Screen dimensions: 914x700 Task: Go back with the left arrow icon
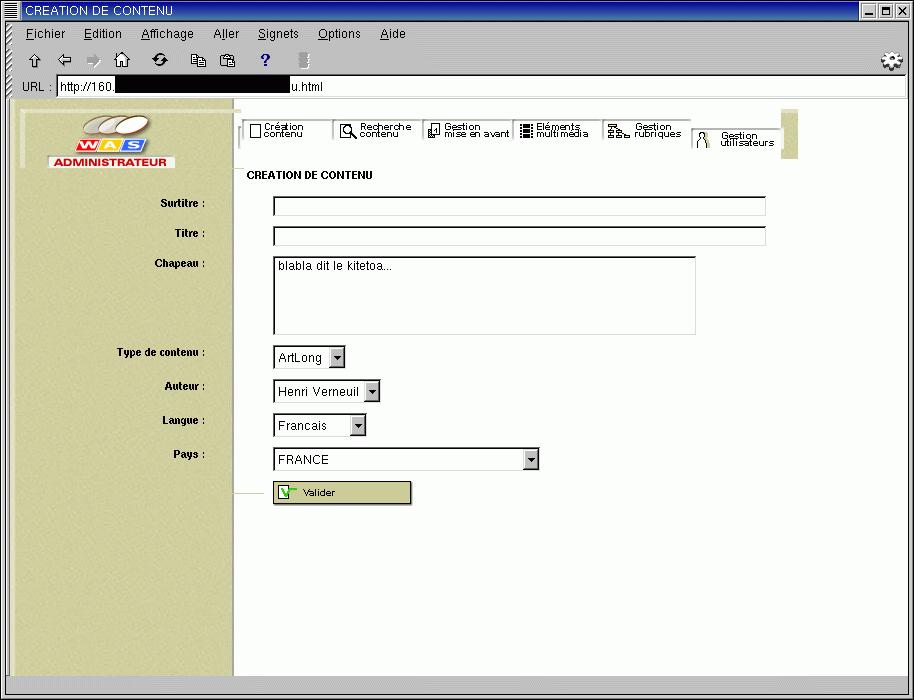[x=65, y=61]
